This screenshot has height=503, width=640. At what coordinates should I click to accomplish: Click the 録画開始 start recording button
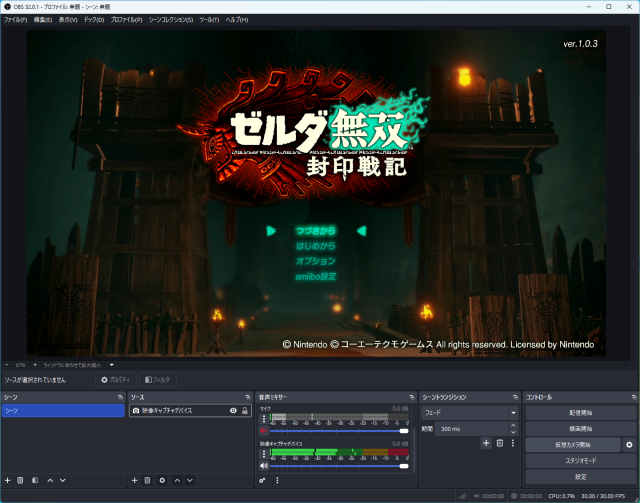pos(580,428)
